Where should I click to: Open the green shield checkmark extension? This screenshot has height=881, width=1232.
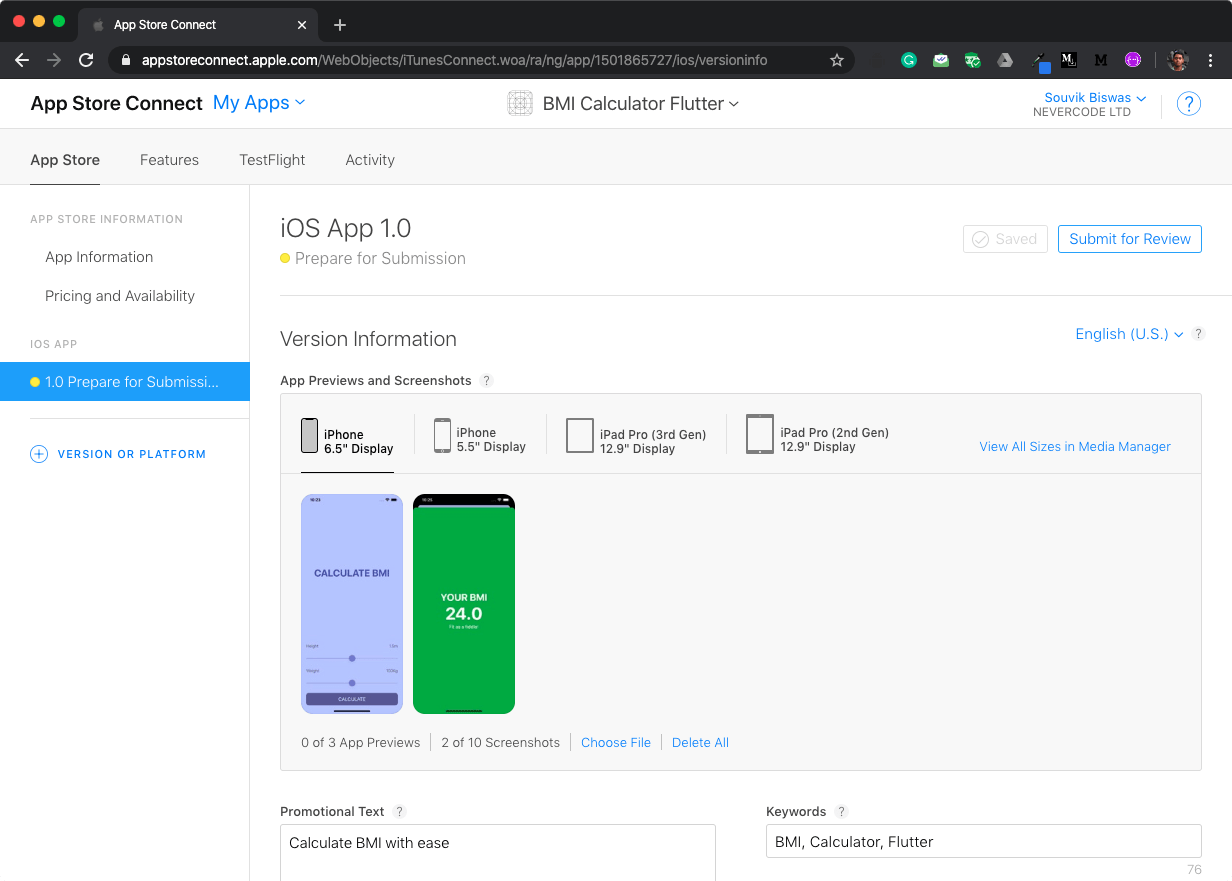click(973, 60)
